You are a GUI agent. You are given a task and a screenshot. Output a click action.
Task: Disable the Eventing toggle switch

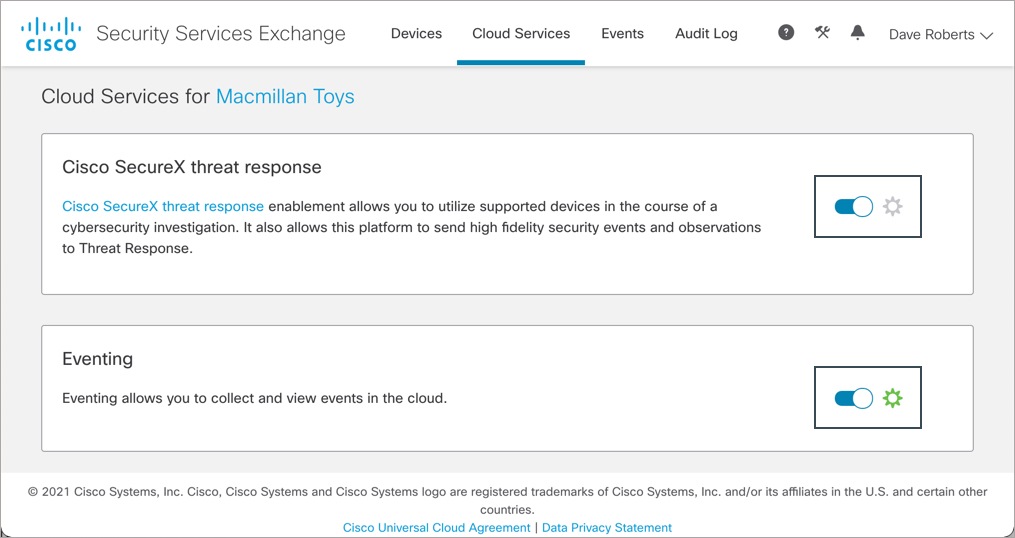854,398
